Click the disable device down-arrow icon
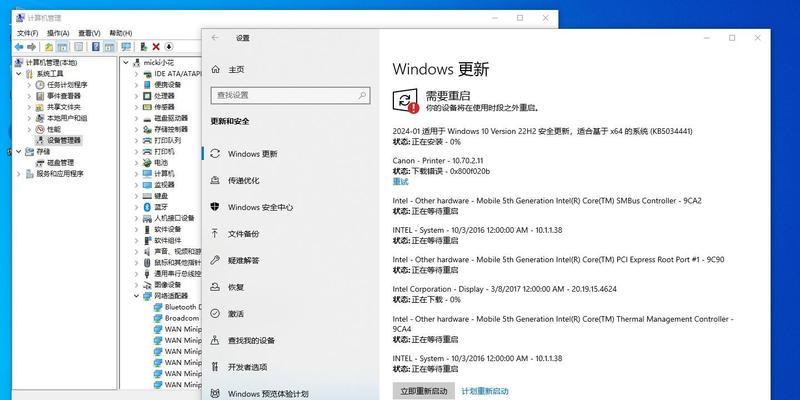Image resolution: width=800 pixels, height=400 pixels. coord(168,47)
